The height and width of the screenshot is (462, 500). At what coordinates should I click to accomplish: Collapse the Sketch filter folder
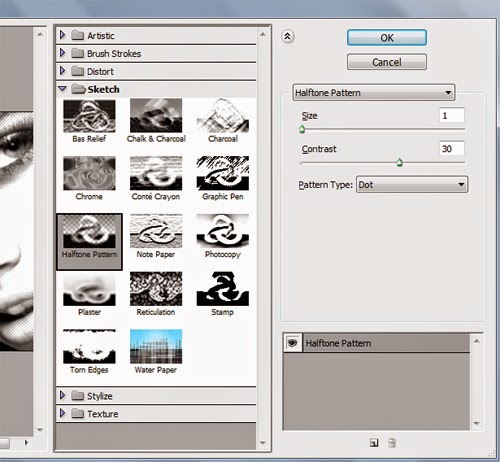coord(62,89)
